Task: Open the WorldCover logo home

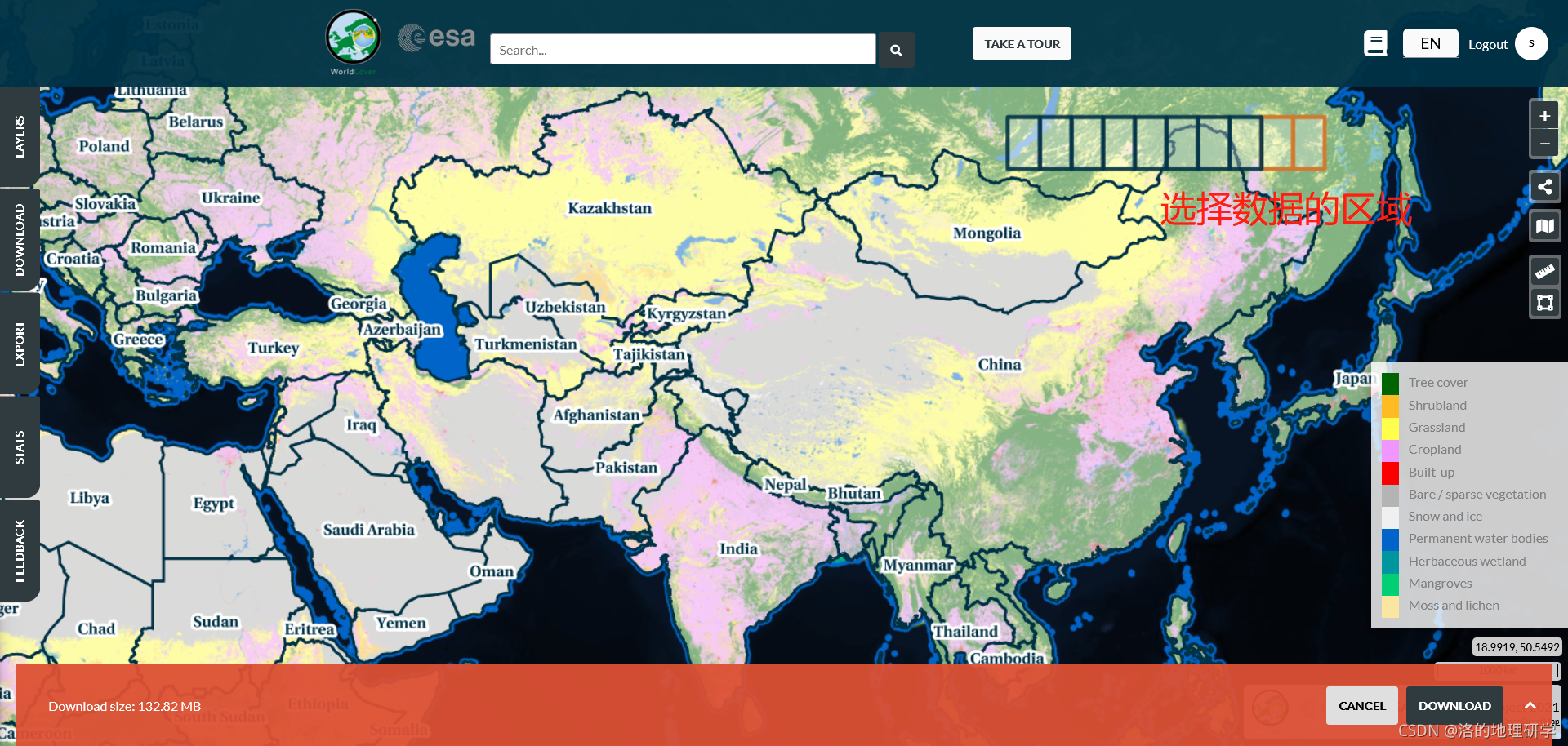Action: [x=353, y=42]
